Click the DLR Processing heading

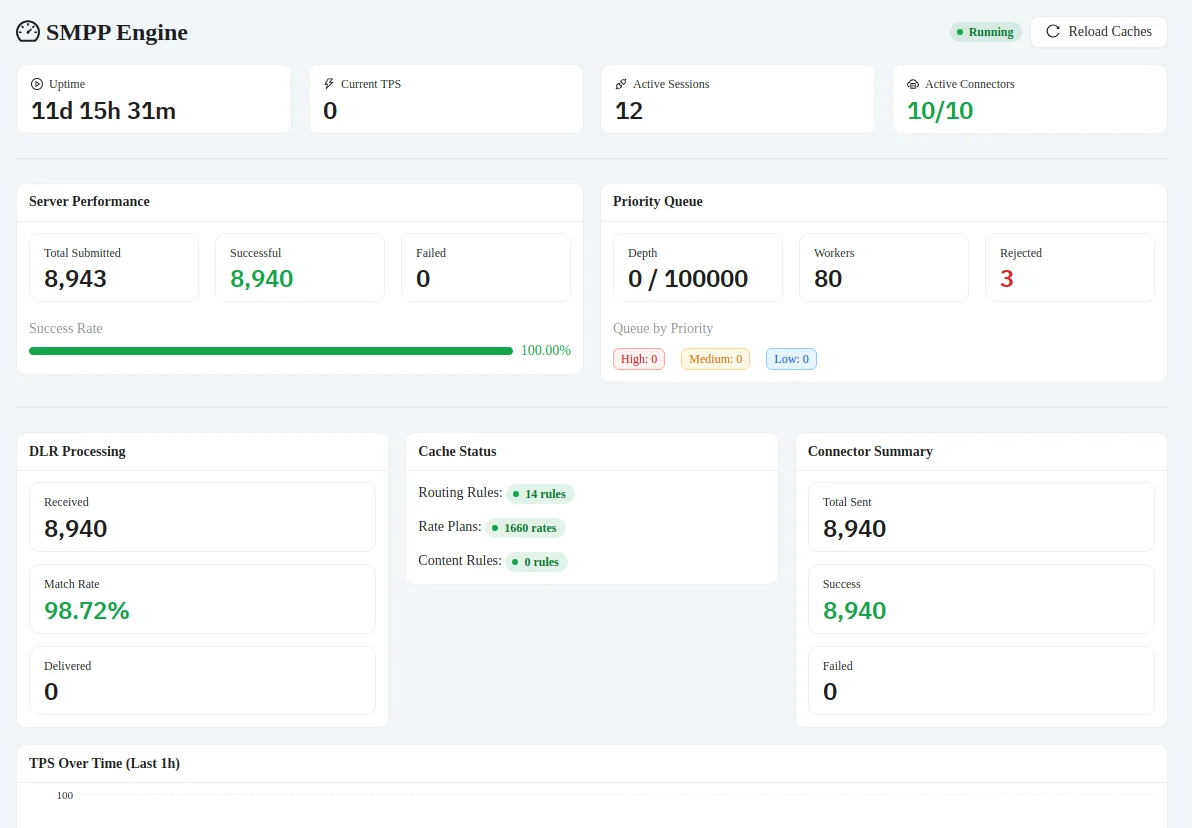77,452
